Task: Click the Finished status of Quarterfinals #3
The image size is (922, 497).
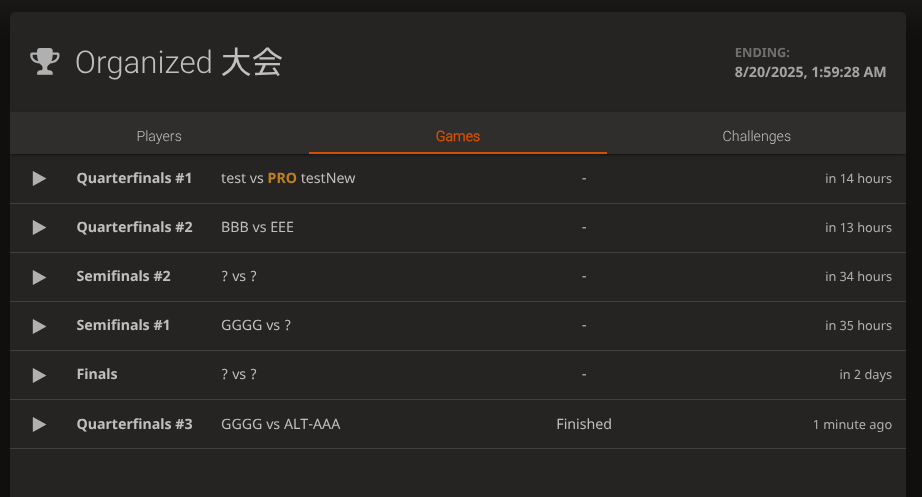Action: pyautogui.click(x=584, y=424)
